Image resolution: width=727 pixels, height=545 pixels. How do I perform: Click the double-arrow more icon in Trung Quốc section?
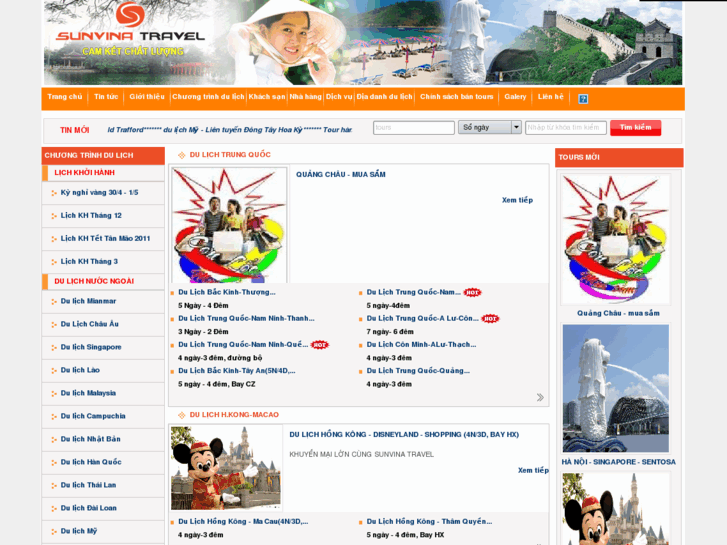tap(540, 397)
